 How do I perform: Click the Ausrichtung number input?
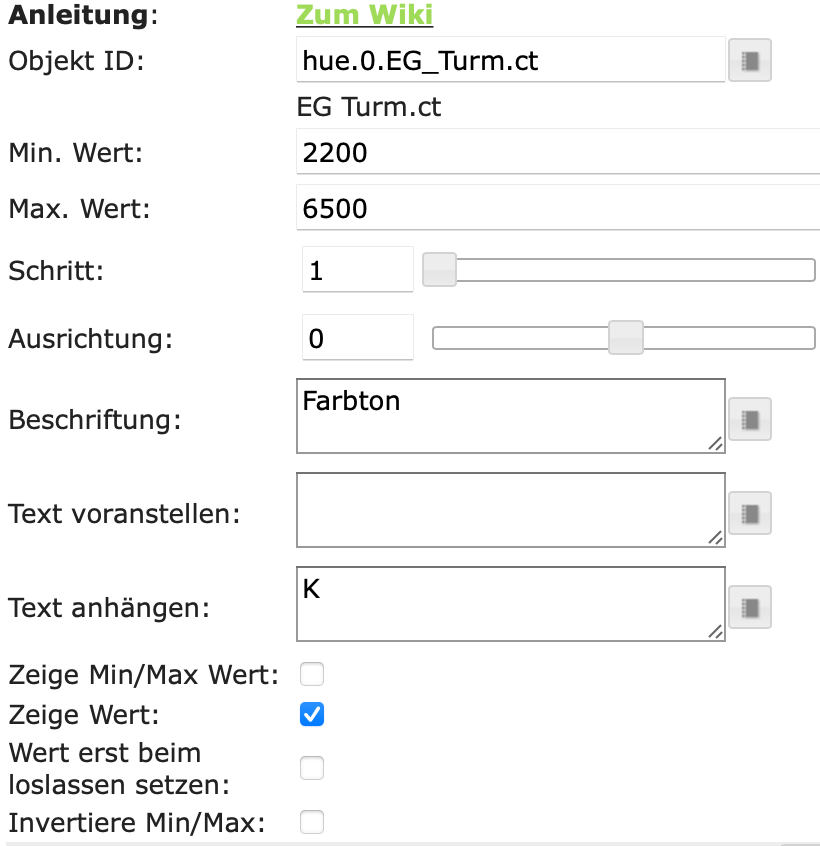point(357,338)
